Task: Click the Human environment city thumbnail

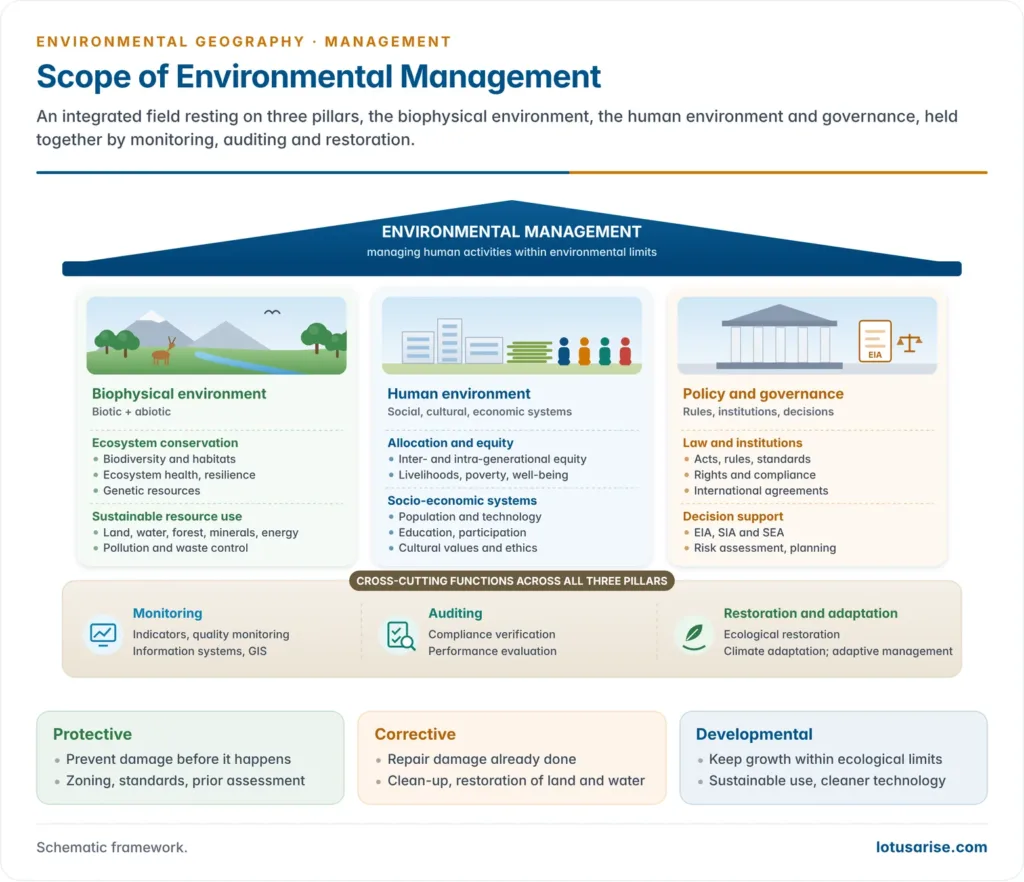Action: click(511, 336)
